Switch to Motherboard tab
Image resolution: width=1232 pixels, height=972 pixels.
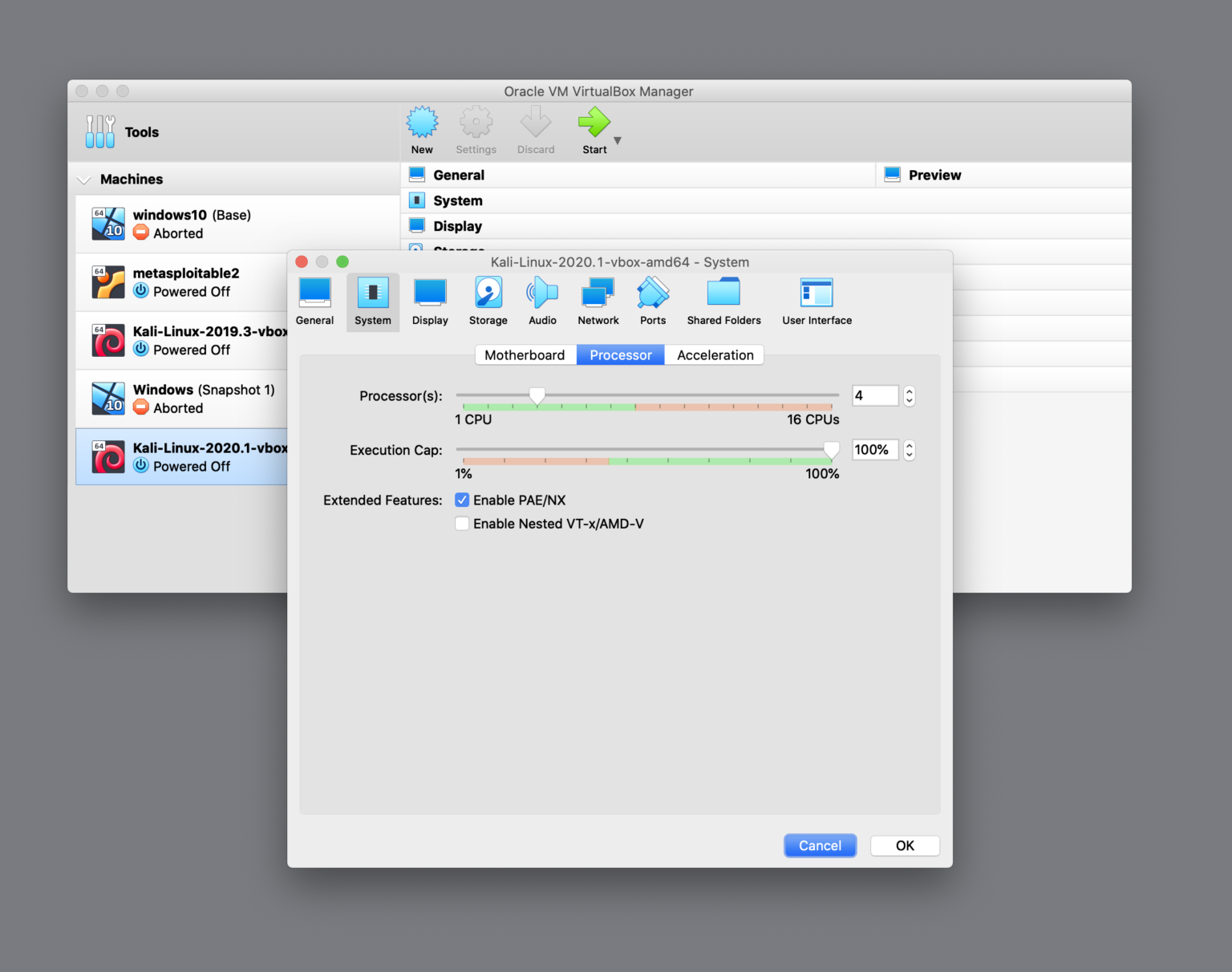(525, 354)
